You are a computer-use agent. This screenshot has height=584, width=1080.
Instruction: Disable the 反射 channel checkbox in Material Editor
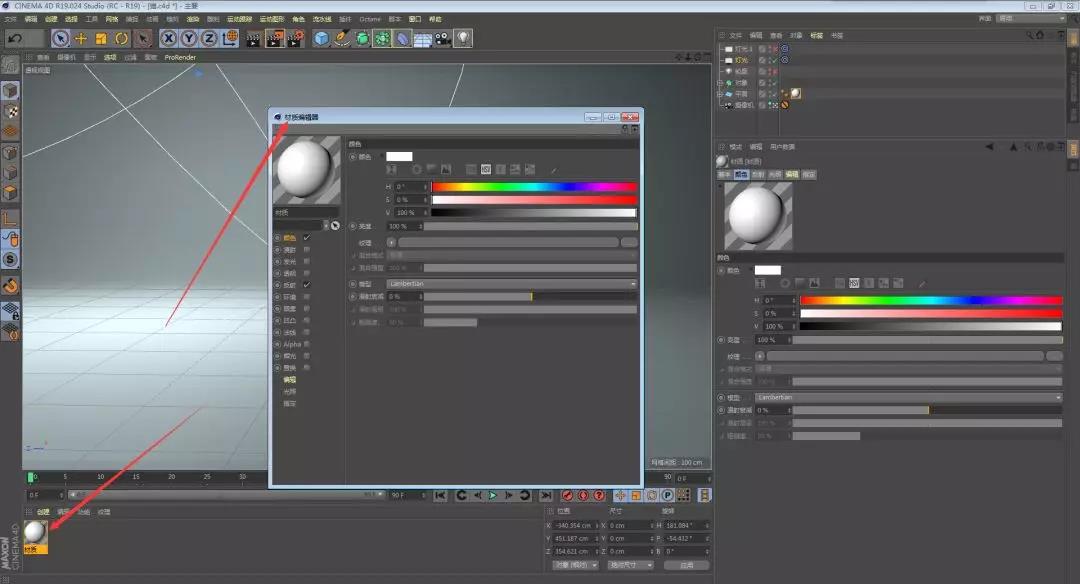coord(307,285)
